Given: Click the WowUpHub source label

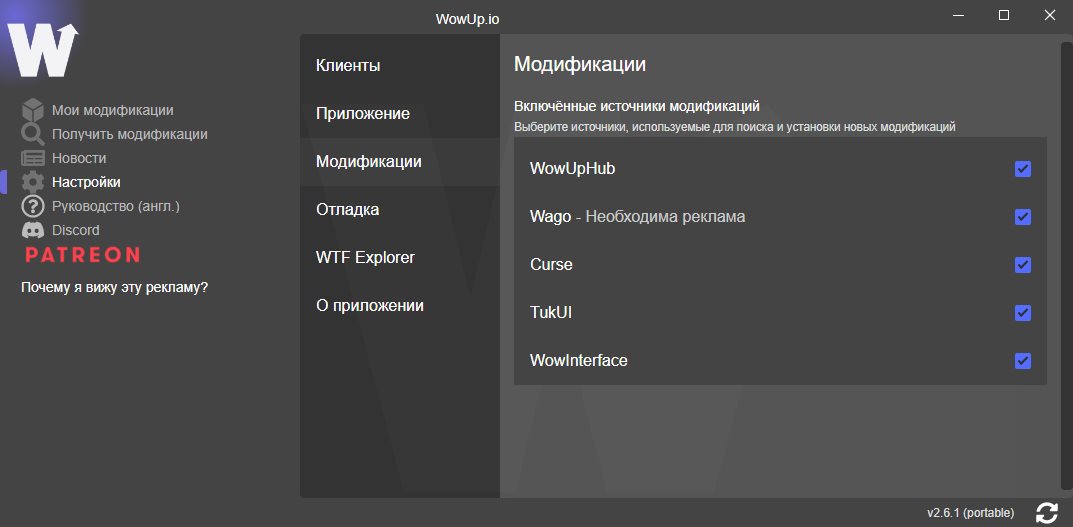Looking at the screenshot, I should [x=572, y=168].
